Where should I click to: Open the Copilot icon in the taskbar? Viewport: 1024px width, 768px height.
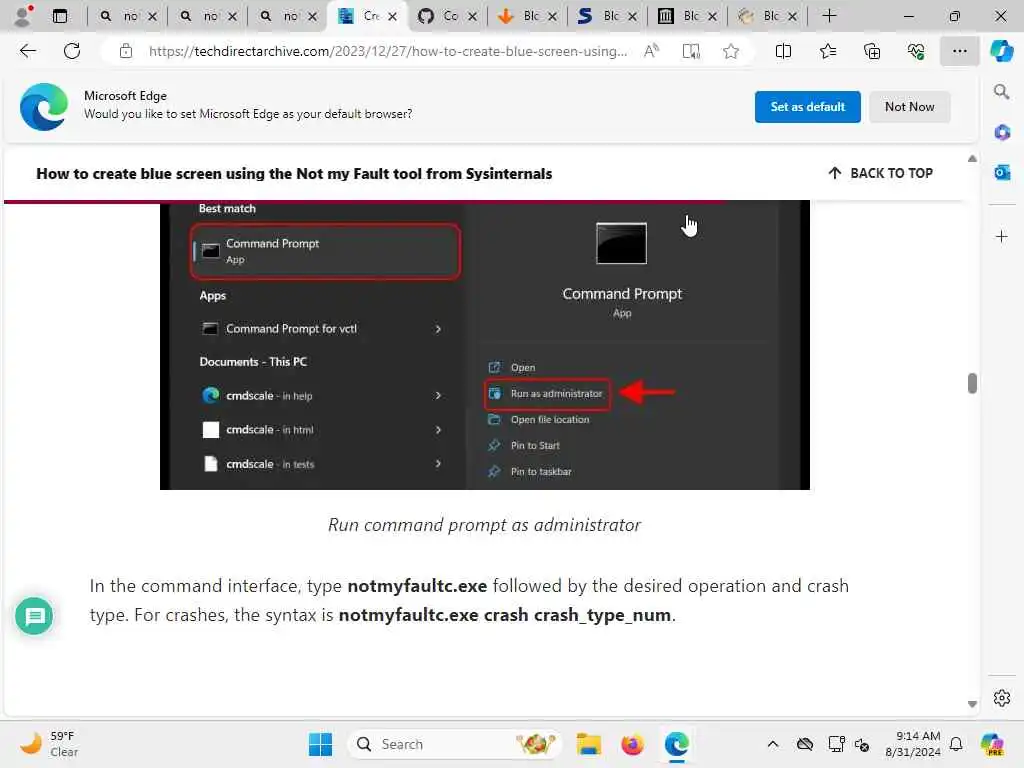[991, 744]
